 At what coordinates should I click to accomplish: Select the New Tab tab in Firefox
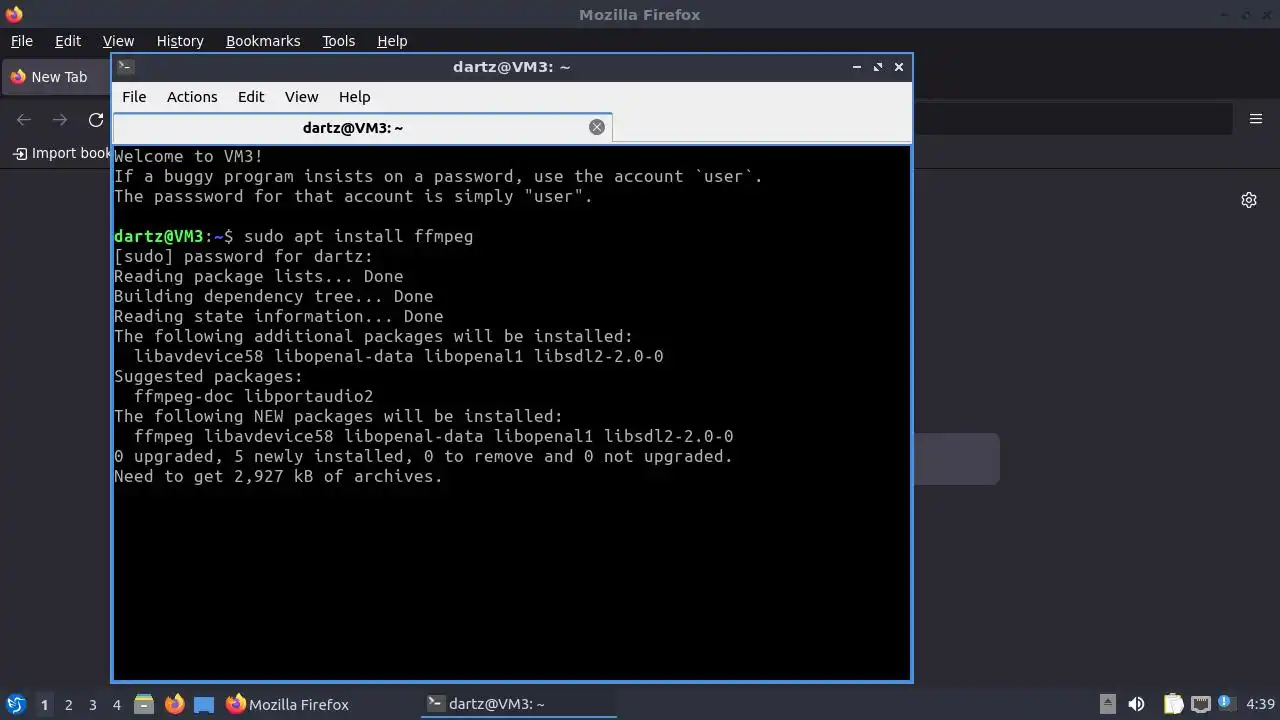point(56,77)
